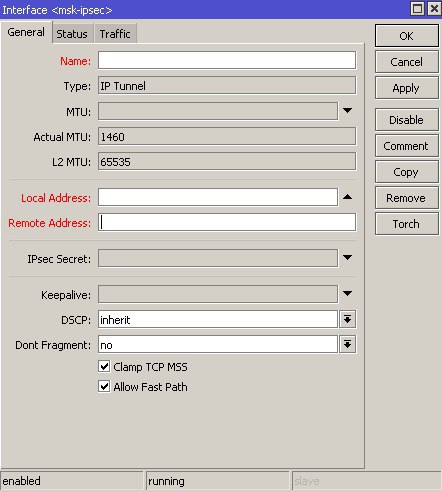This screenshot has height=492, width=442.
Task: Click the 'enabled' status bar entry
Action: tap(72, 481)
